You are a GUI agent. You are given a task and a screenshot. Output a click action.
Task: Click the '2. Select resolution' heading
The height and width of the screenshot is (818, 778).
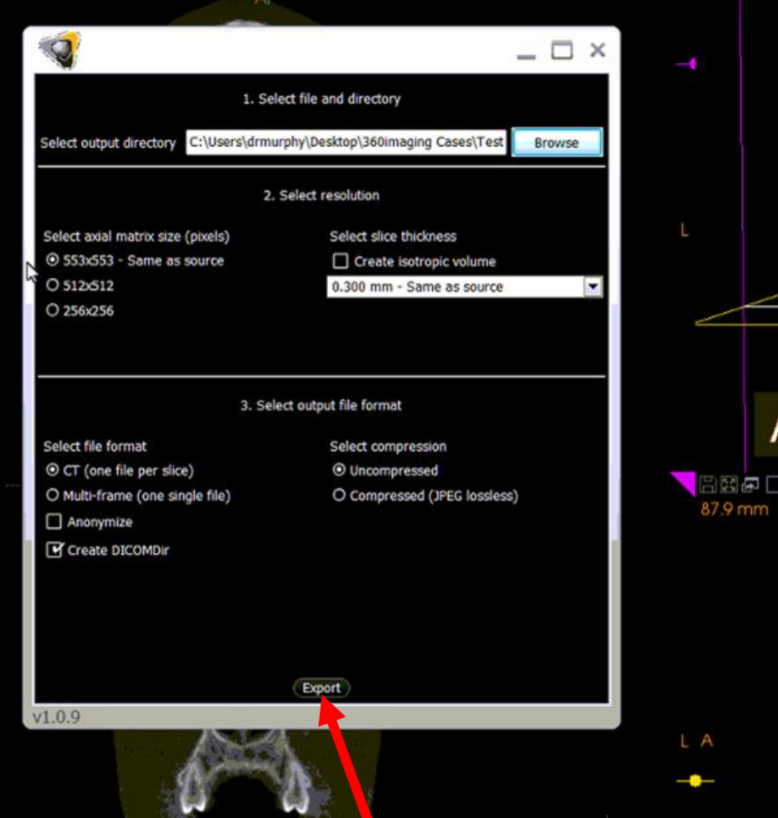(x=321, y=195)
